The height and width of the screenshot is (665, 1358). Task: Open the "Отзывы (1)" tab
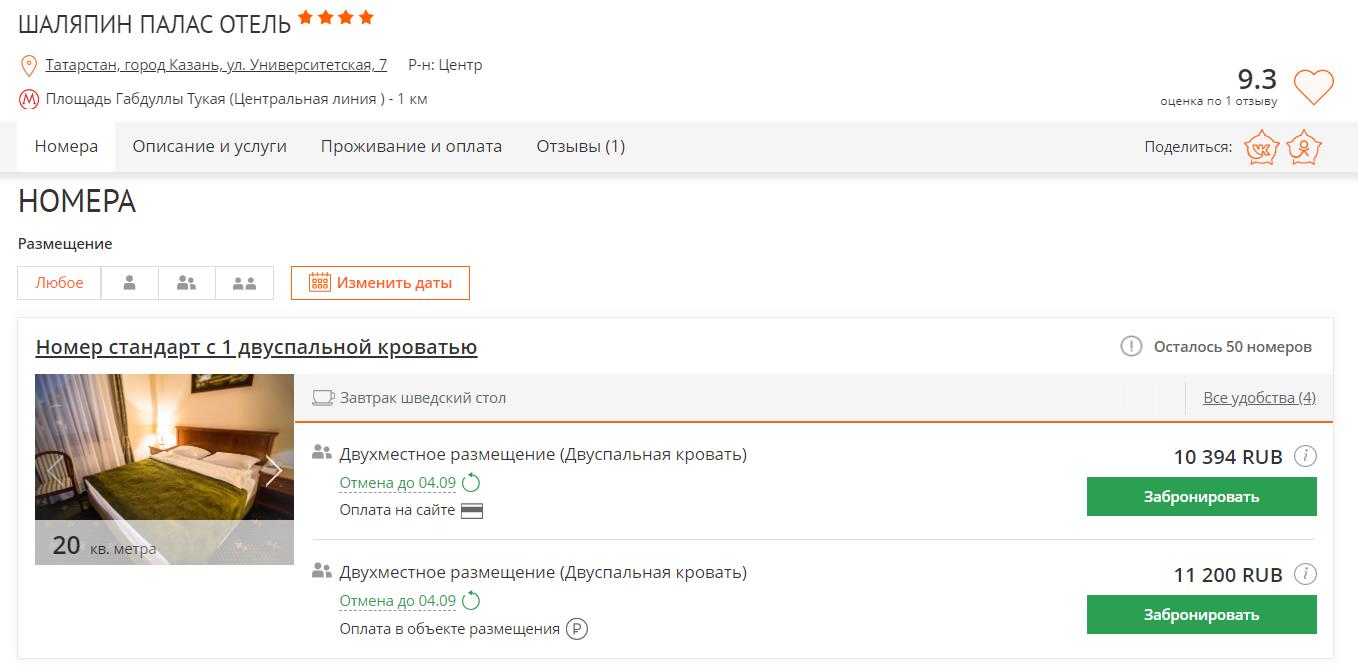tap(580, 147)
